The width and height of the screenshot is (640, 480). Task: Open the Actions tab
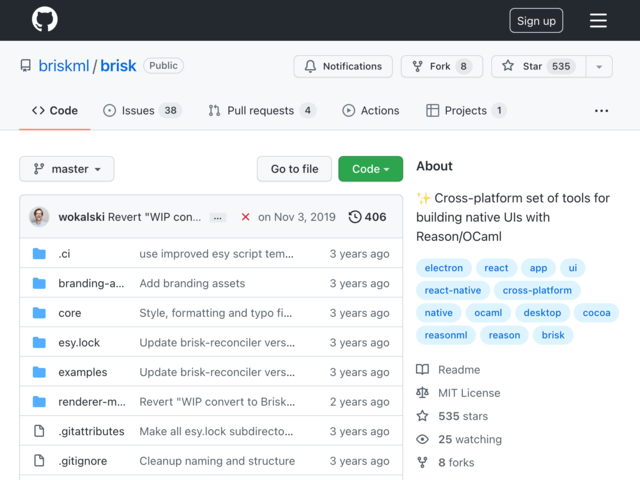pos(371,111)
